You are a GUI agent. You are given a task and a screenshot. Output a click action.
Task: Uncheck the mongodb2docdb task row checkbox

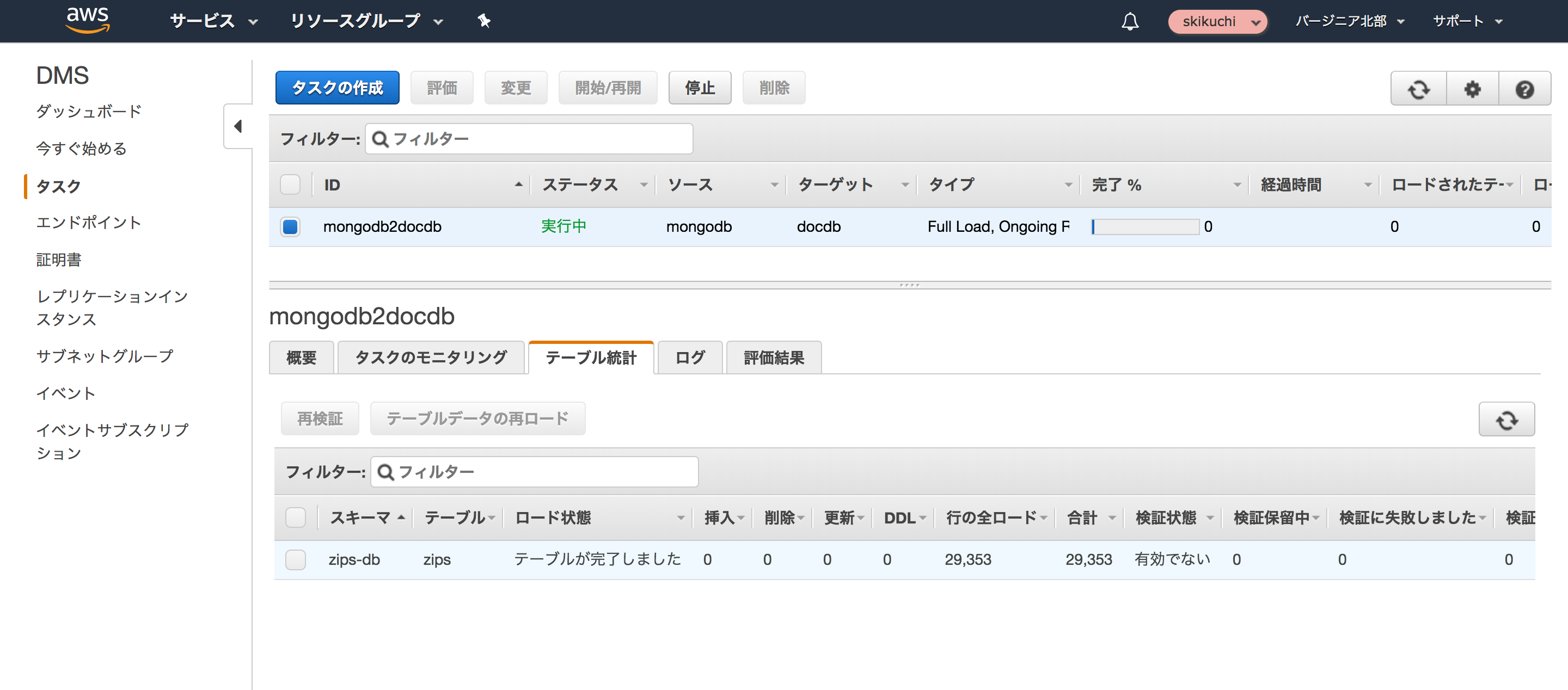290,226
